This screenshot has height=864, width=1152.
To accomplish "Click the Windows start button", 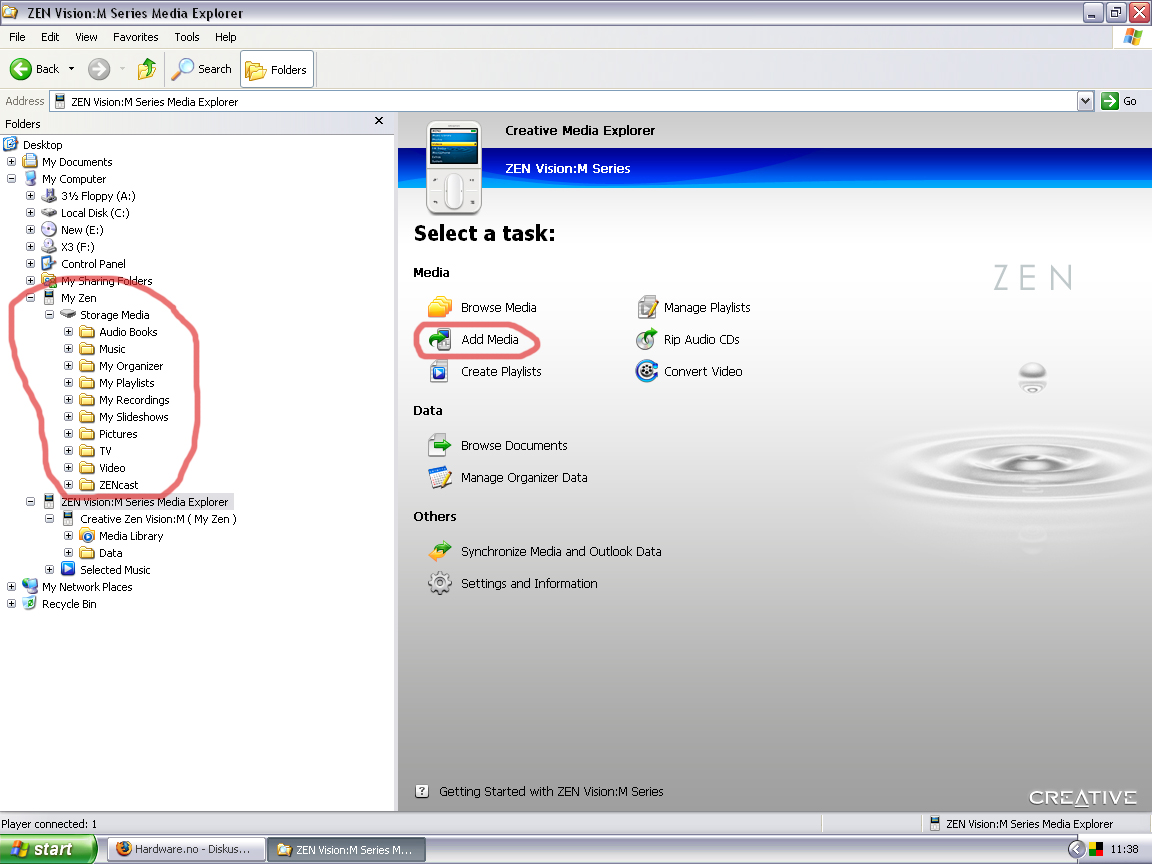I will [48, 849].
